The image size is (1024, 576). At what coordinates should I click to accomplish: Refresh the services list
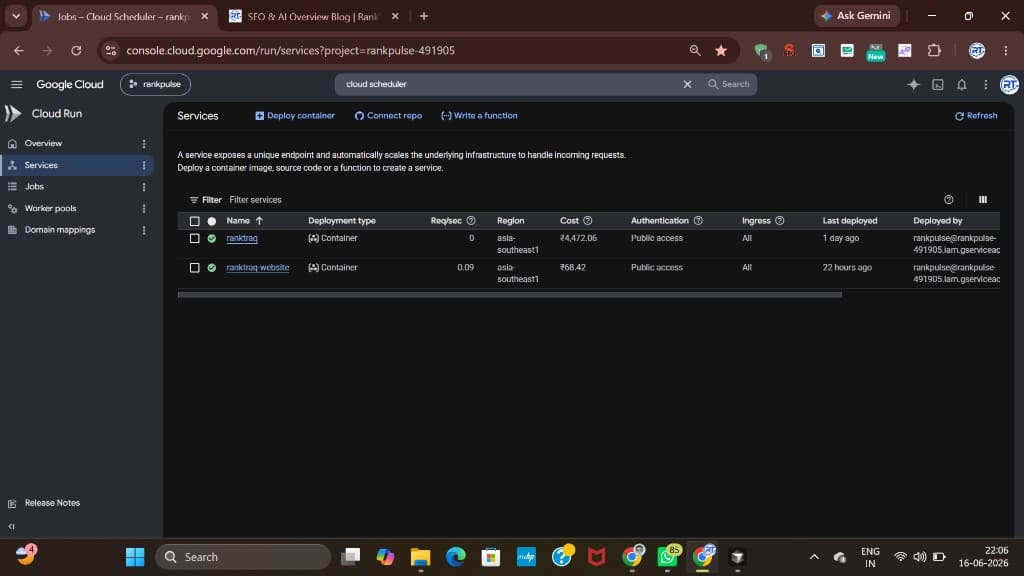click(x=976, y=116)
